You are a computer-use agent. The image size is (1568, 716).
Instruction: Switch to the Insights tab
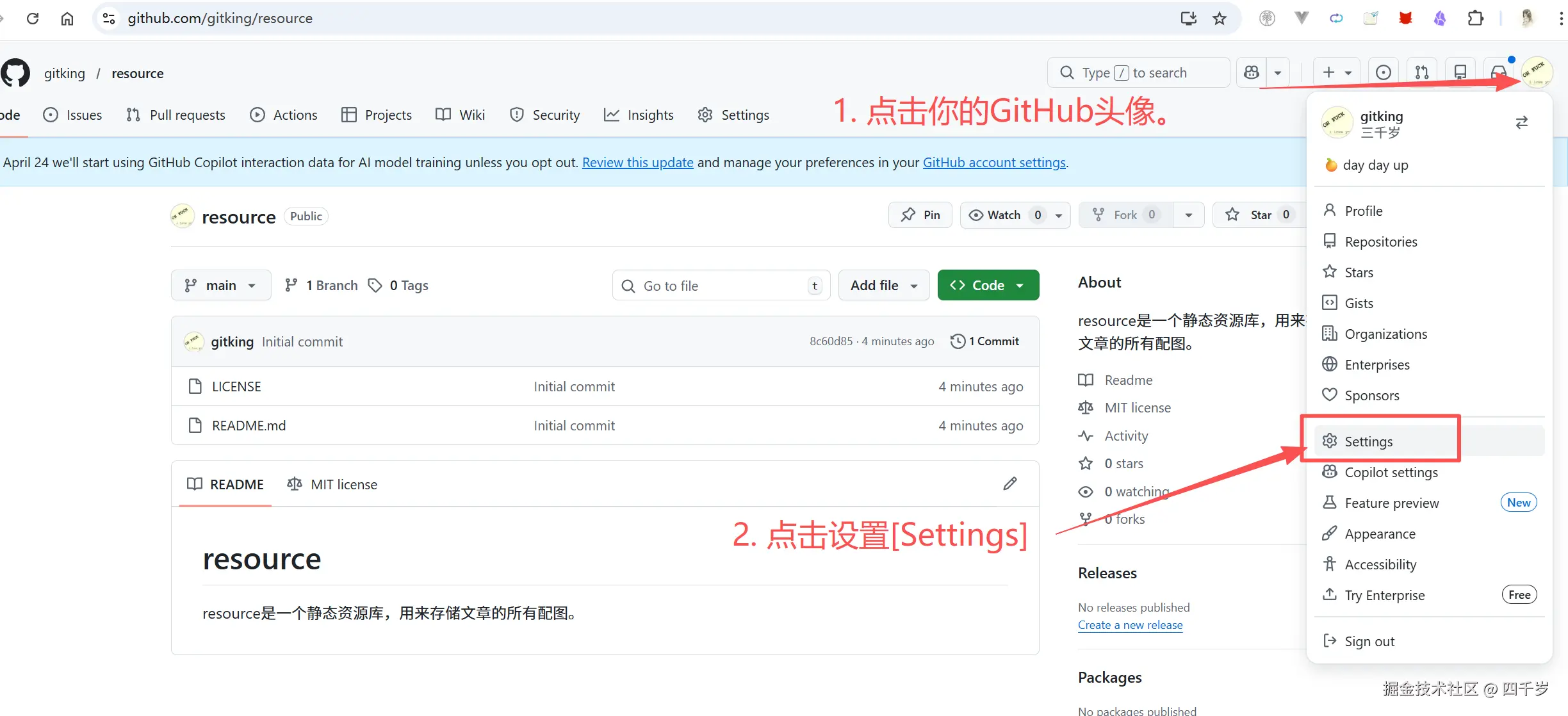pyautogui.click(x=639, y=115)
